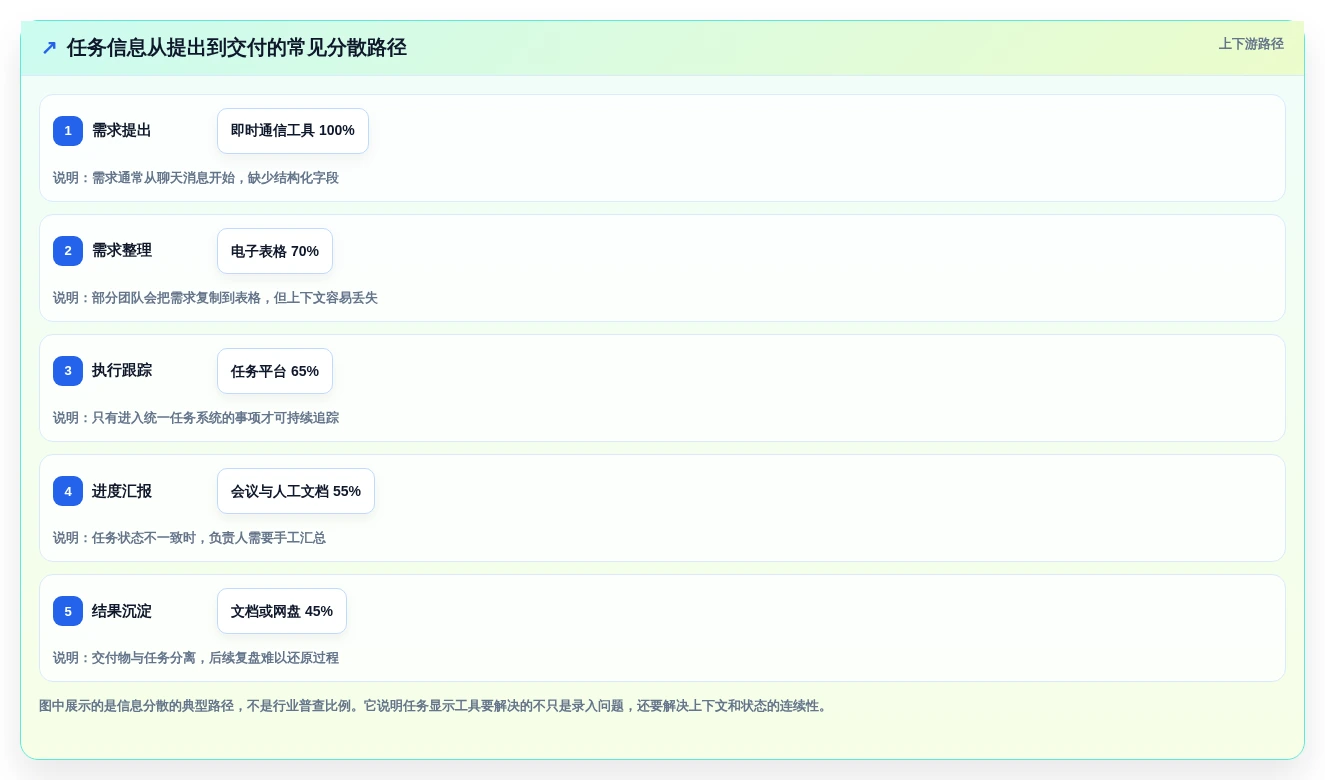Click the 上下游路径 label in header
This screenshot has height=780, width=1325.
1251,44
